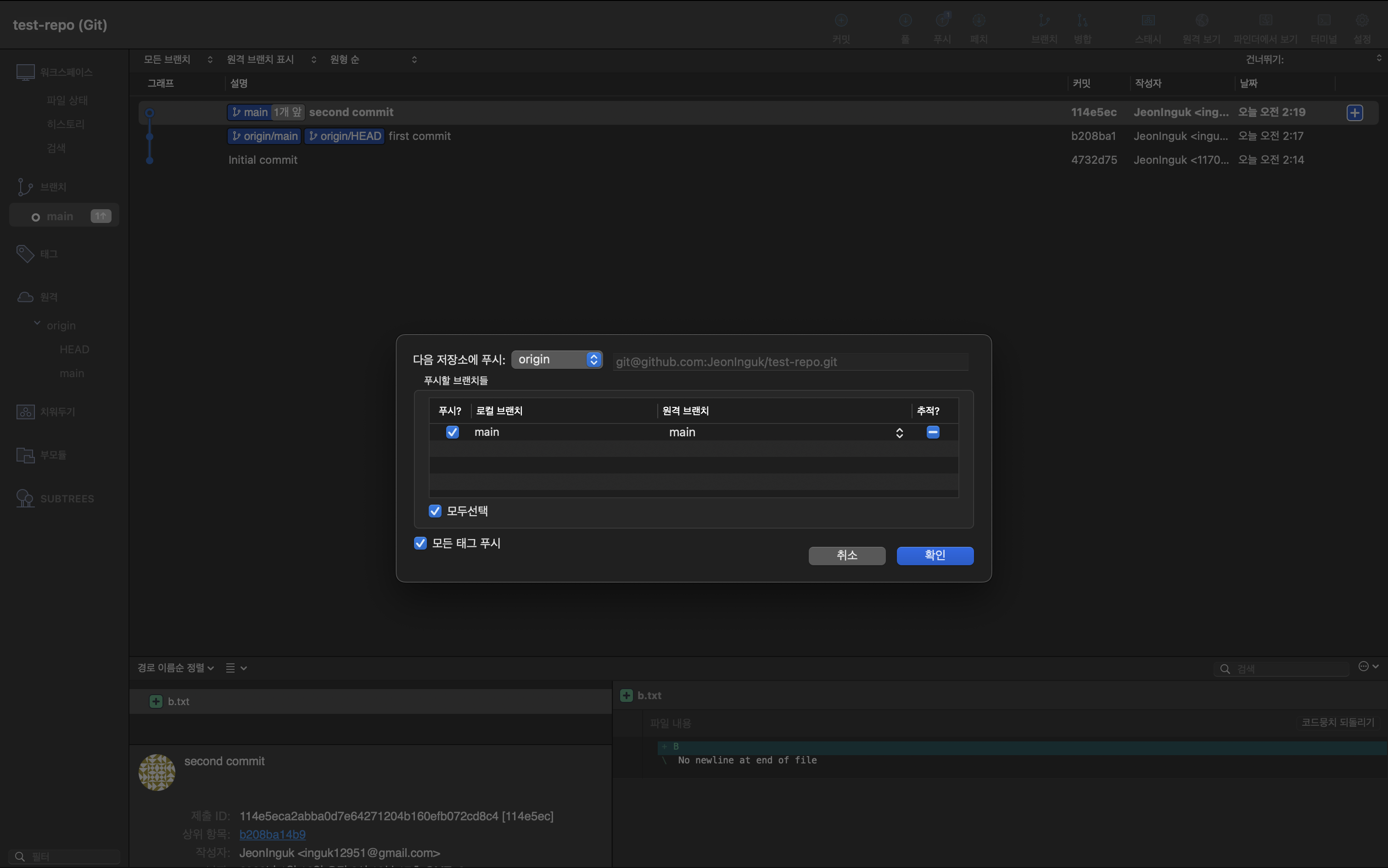
Task: Uncheck push checkbox for main branch
Action: point(453,432)
